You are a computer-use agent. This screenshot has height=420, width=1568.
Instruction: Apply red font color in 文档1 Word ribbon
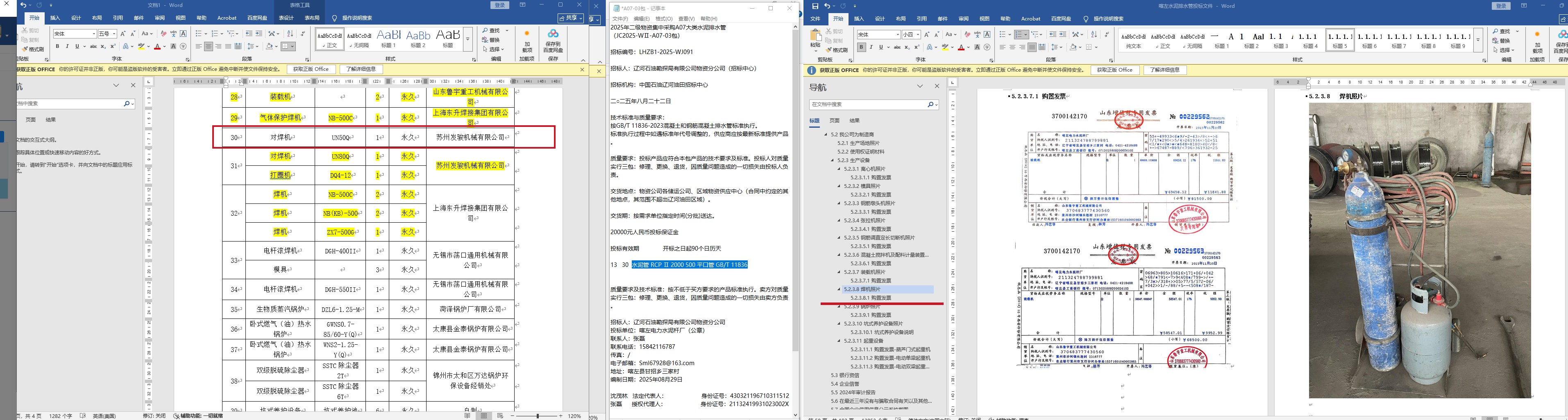157,46
